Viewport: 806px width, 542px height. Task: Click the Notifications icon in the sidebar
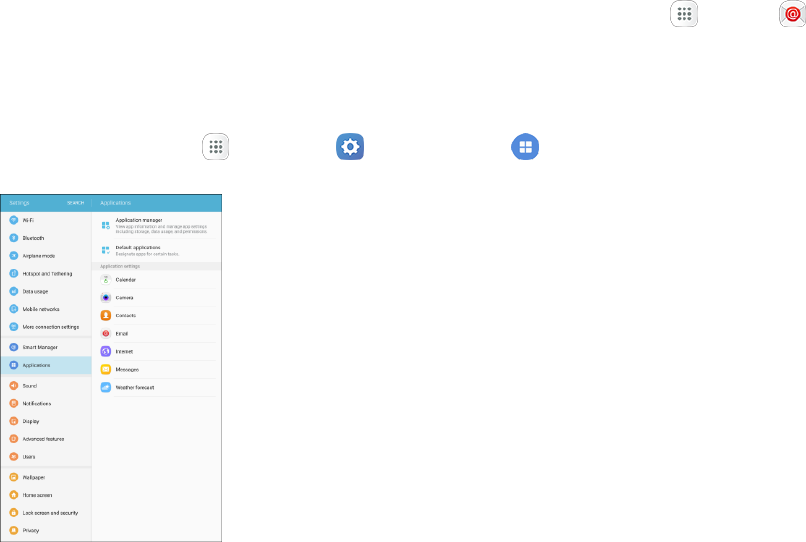[14, 403]
